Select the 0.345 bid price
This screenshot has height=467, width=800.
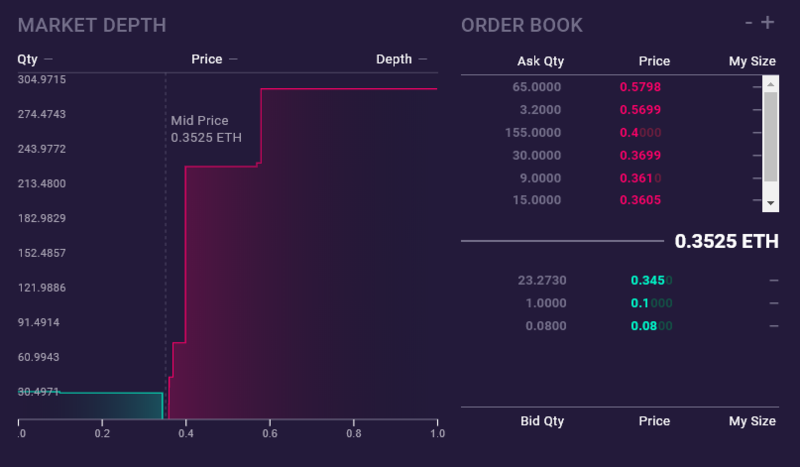[651, 280]
